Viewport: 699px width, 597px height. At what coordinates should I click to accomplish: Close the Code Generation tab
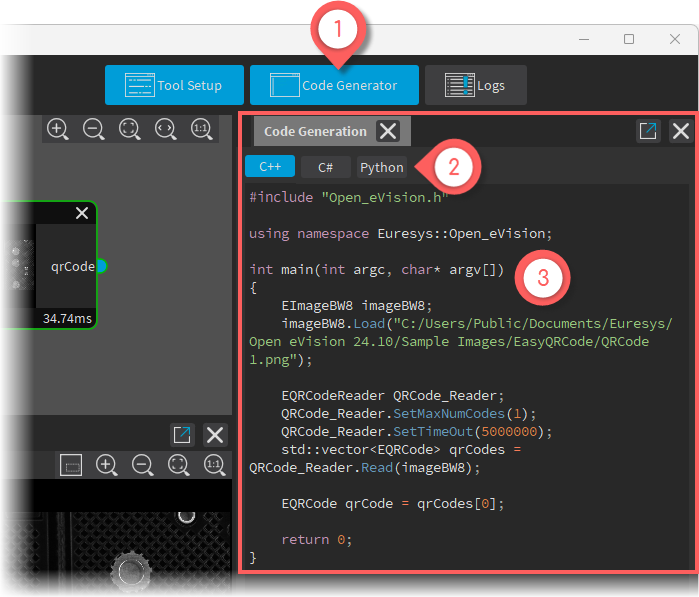388,131
